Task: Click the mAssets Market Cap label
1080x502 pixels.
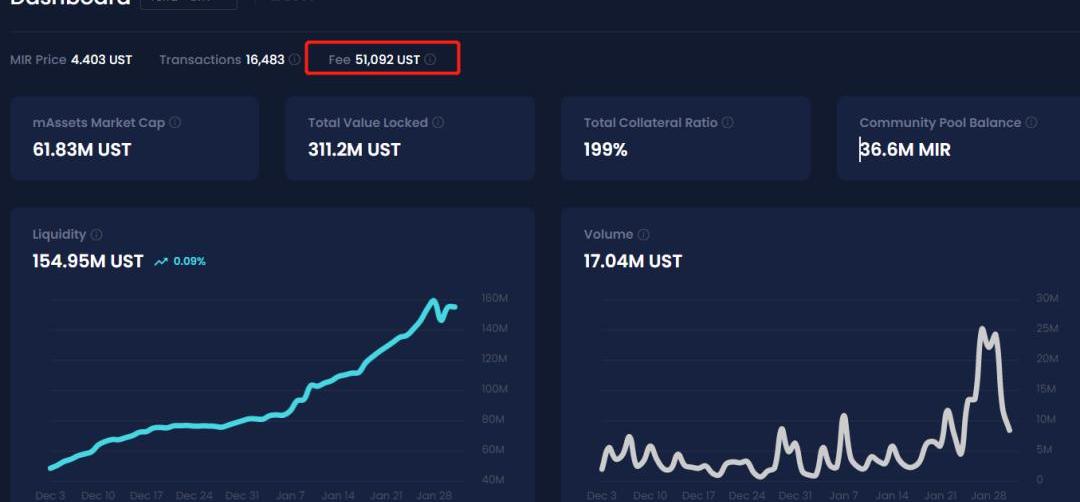Action: click(98, 123)
